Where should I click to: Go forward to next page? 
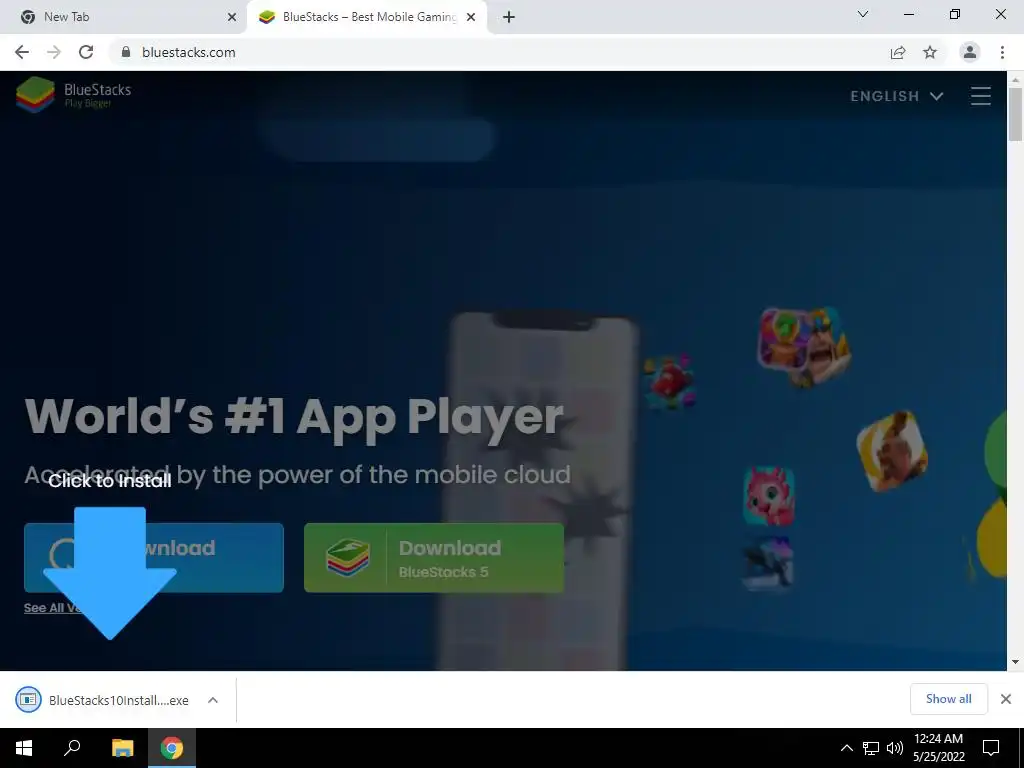tap(54, 52)
